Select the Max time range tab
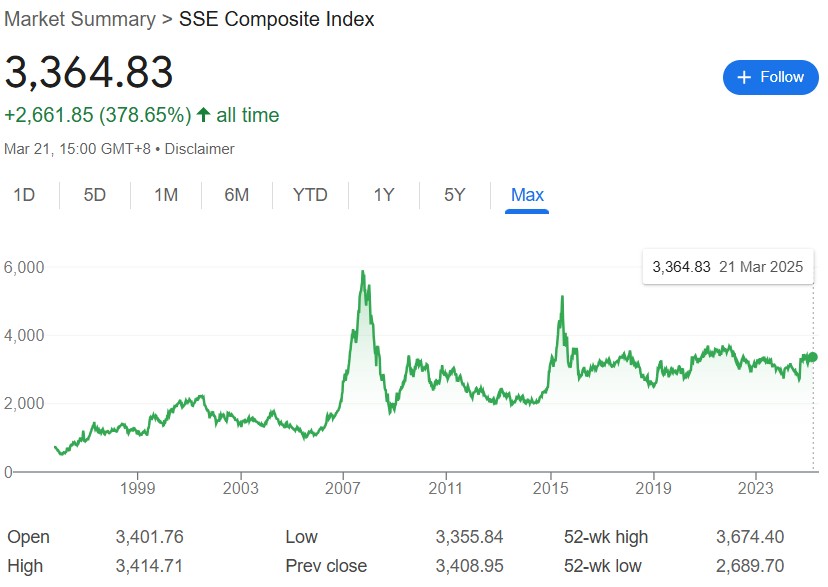Viewport: 828px width, 587px height. pyautogui.click(x=527, y=195)
